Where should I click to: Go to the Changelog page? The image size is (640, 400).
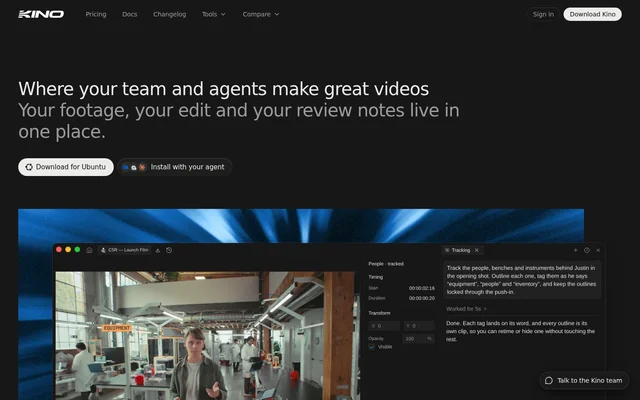(169, 14)
